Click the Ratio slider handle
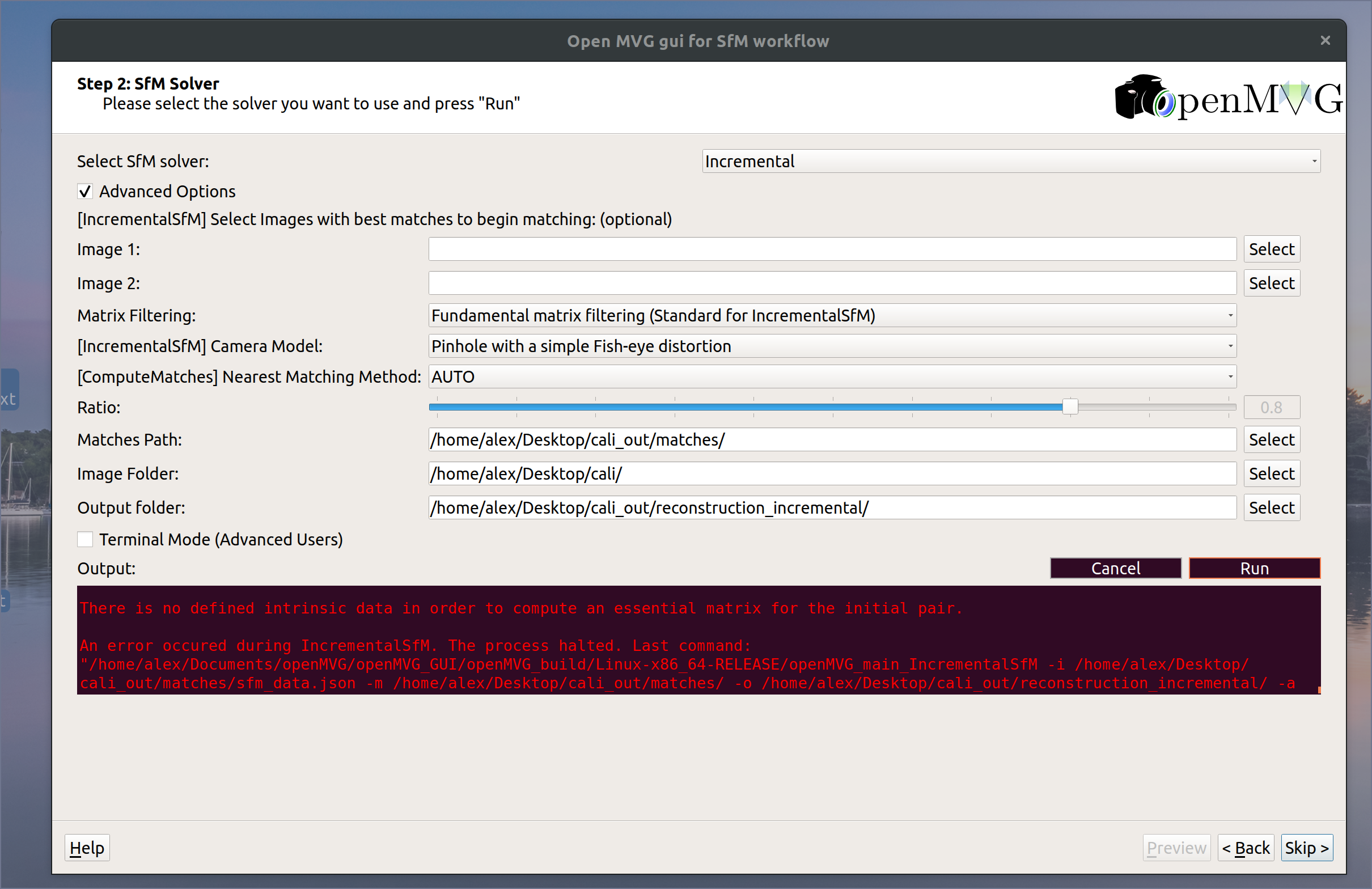The width and height of the screenshot is (1372, 889). coord(1070,407)
